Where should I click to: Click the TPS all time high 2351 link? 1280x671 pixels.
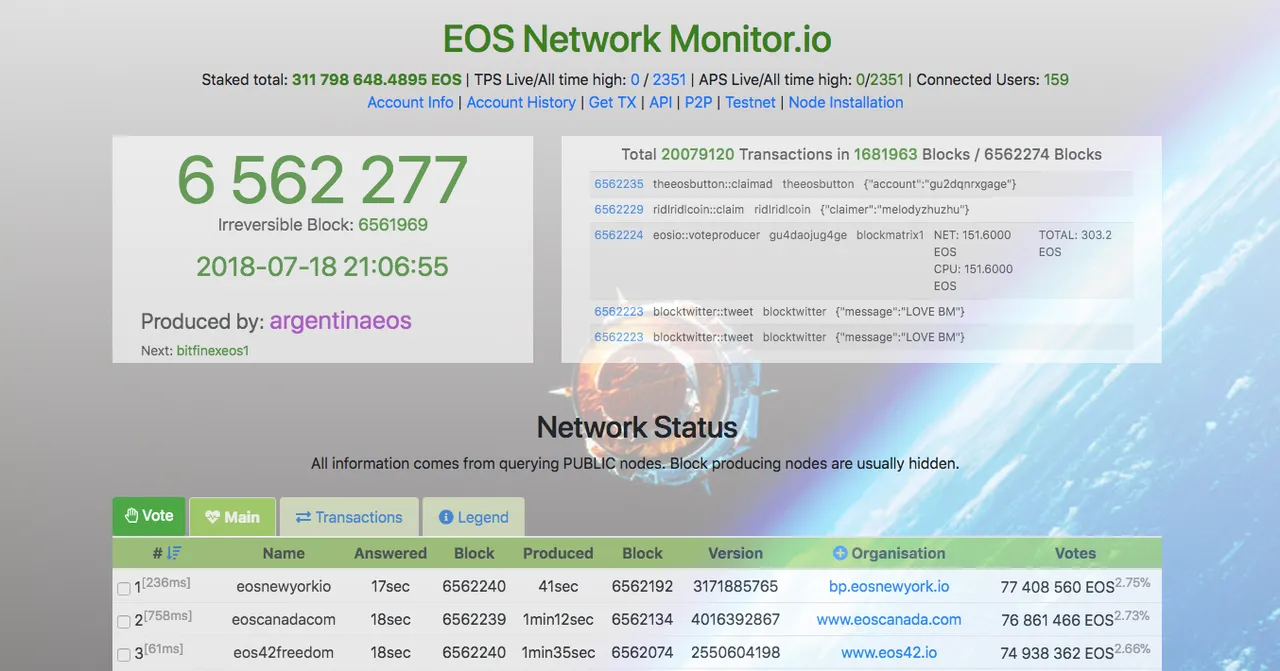coord(670,79)
